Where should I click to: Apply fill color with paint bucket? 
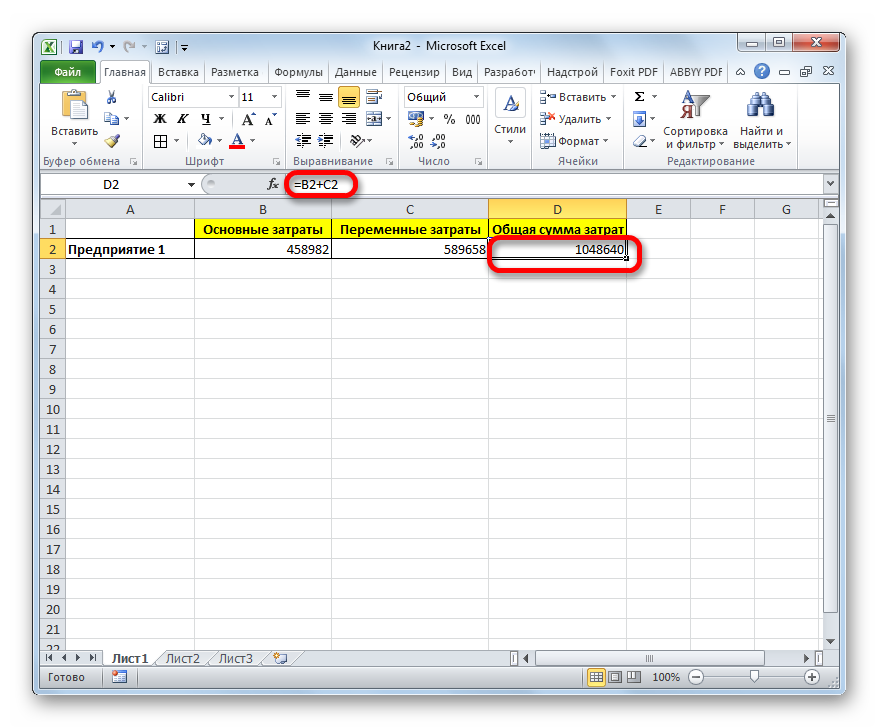click(205, 140)
